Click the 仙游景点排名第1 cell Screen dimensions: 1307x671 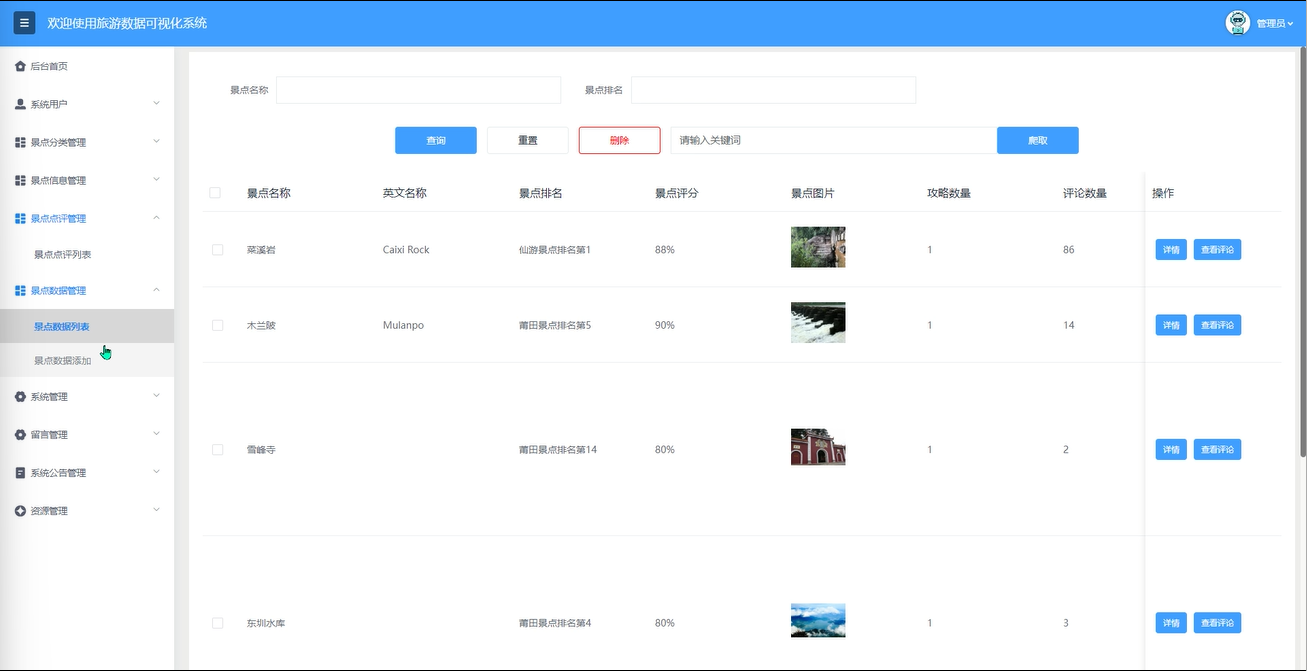pyautogui.click(x=555, y=249)
